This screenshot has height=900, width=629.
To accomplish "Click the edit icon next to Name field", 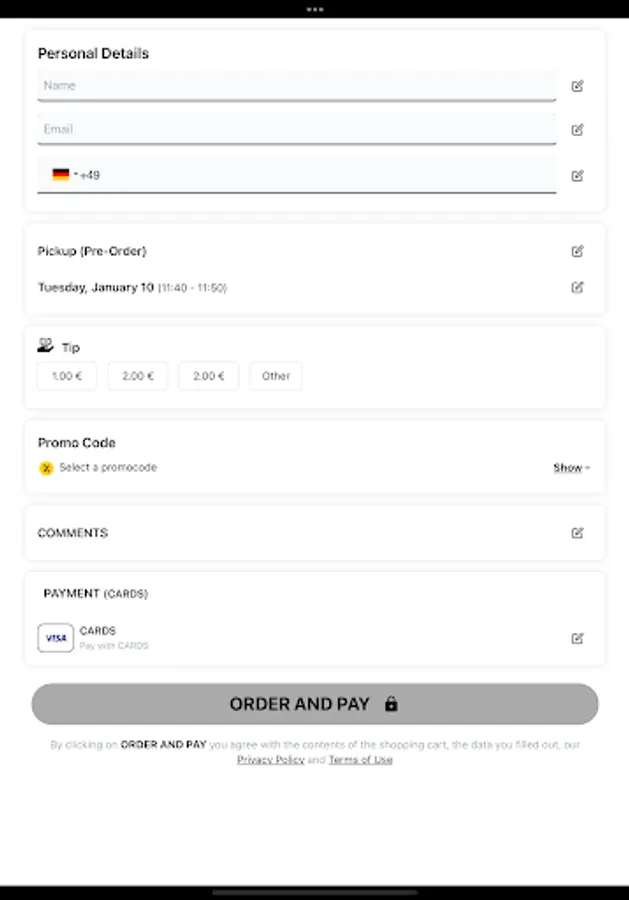I will coord(577,86).
